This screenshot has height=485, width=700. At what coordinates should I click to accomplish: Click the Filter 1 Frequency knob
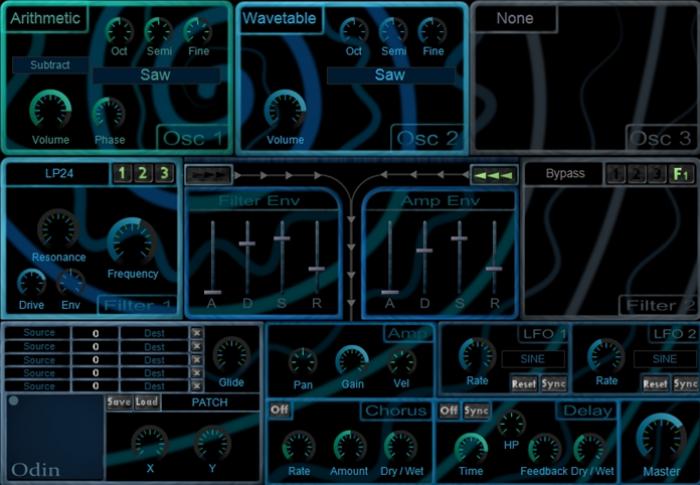tap(132, 242)
